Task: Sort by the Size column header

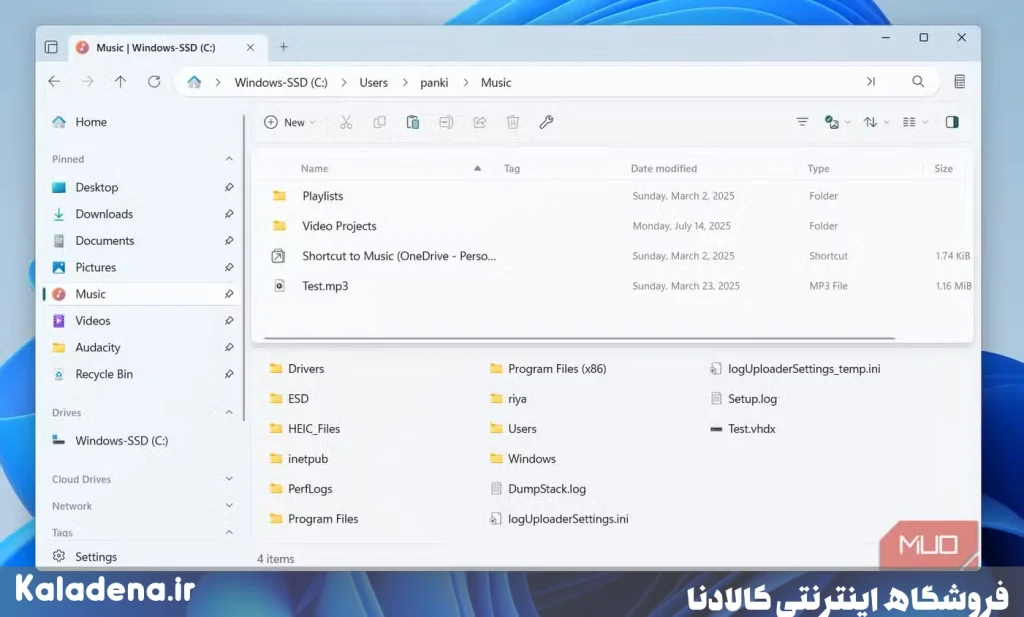Action: click(943, 168)
